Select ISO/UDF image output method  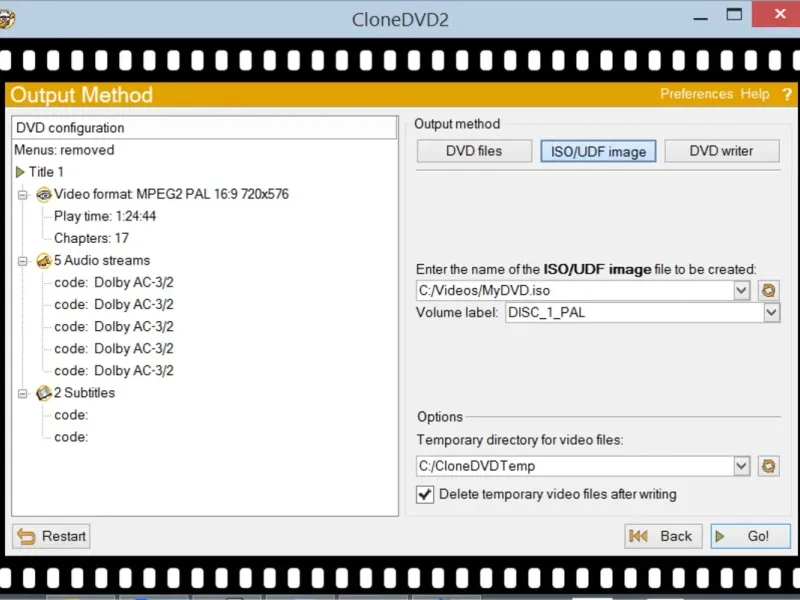click(x=598, y=152)
